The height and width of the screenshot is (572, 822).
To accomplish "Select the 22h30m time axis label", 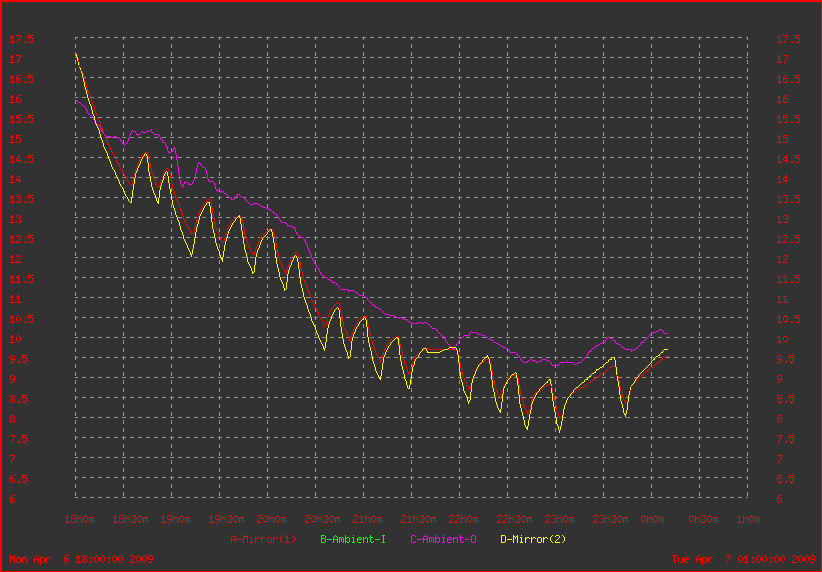I will click(514, 519).
